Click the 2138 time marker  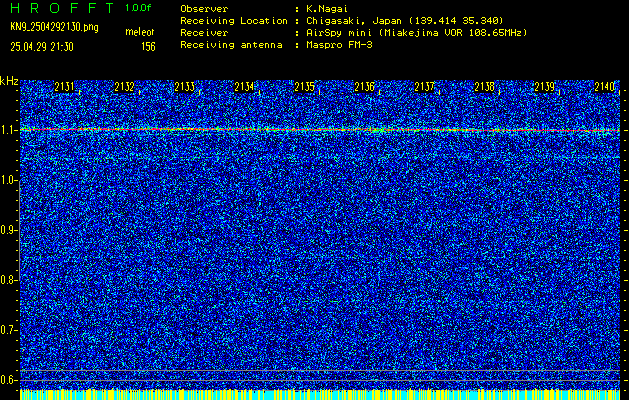pyautogui.click(x=484, y=87)
